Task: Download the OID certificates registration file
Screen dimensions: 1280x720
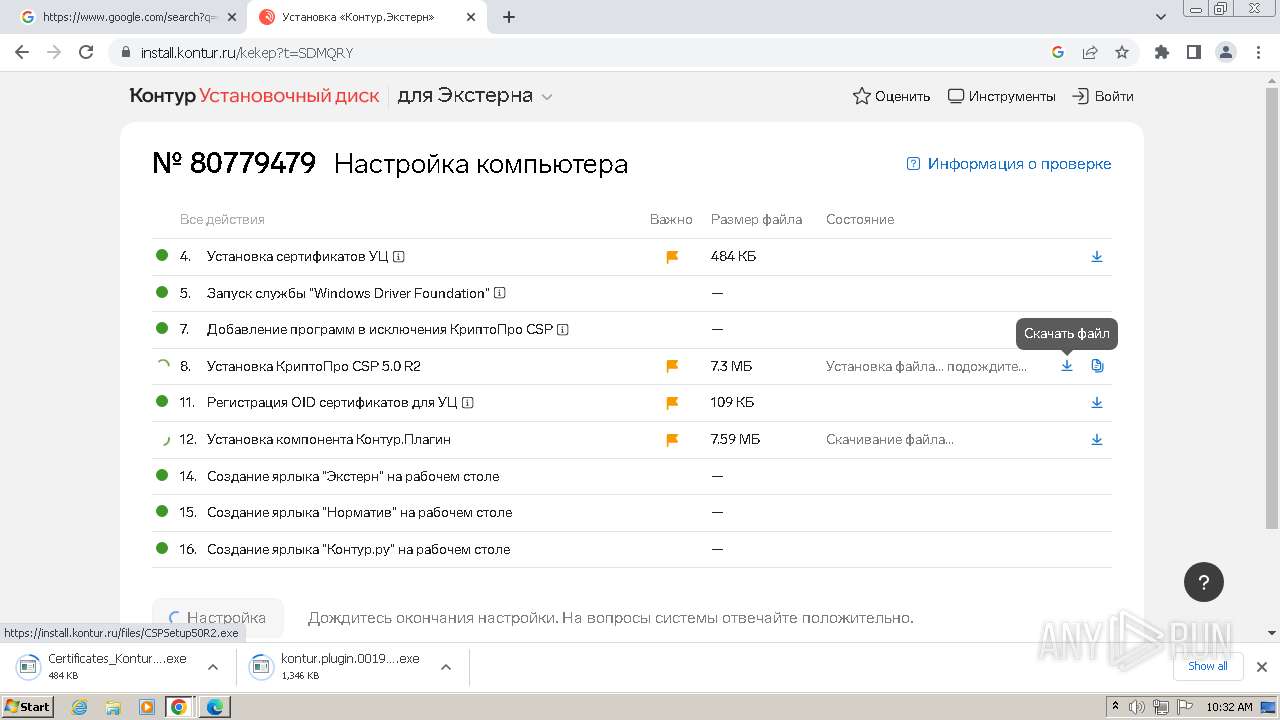Action: point(1097,403)
